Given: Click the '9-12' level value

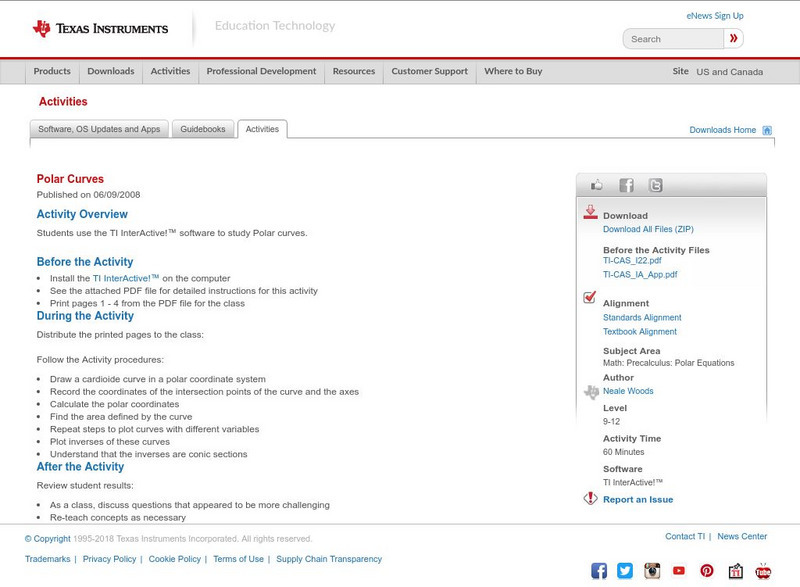Looking at the screenshot, I should click(611, 422).
